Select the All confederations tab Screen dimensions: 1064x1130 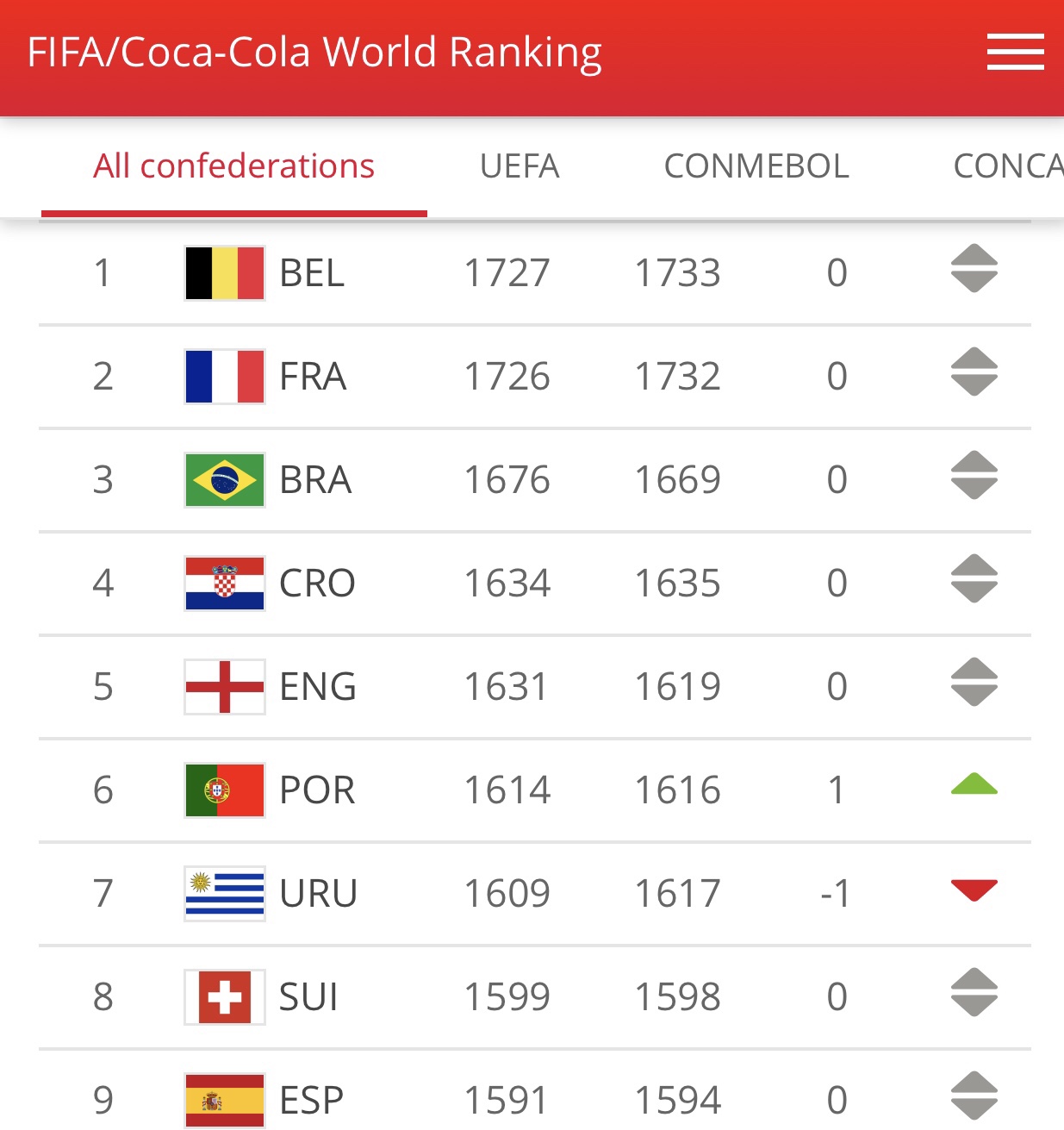coord(234,166)
